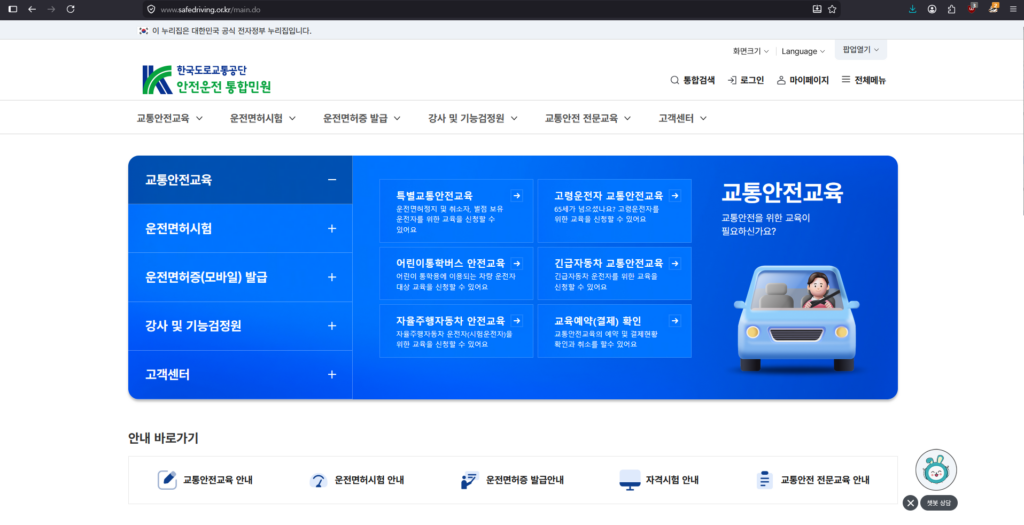This screenshot has height=525, width=1024.
Task: Click the pencil icon for 교통안전교육 안내
Action: point(167,480)
